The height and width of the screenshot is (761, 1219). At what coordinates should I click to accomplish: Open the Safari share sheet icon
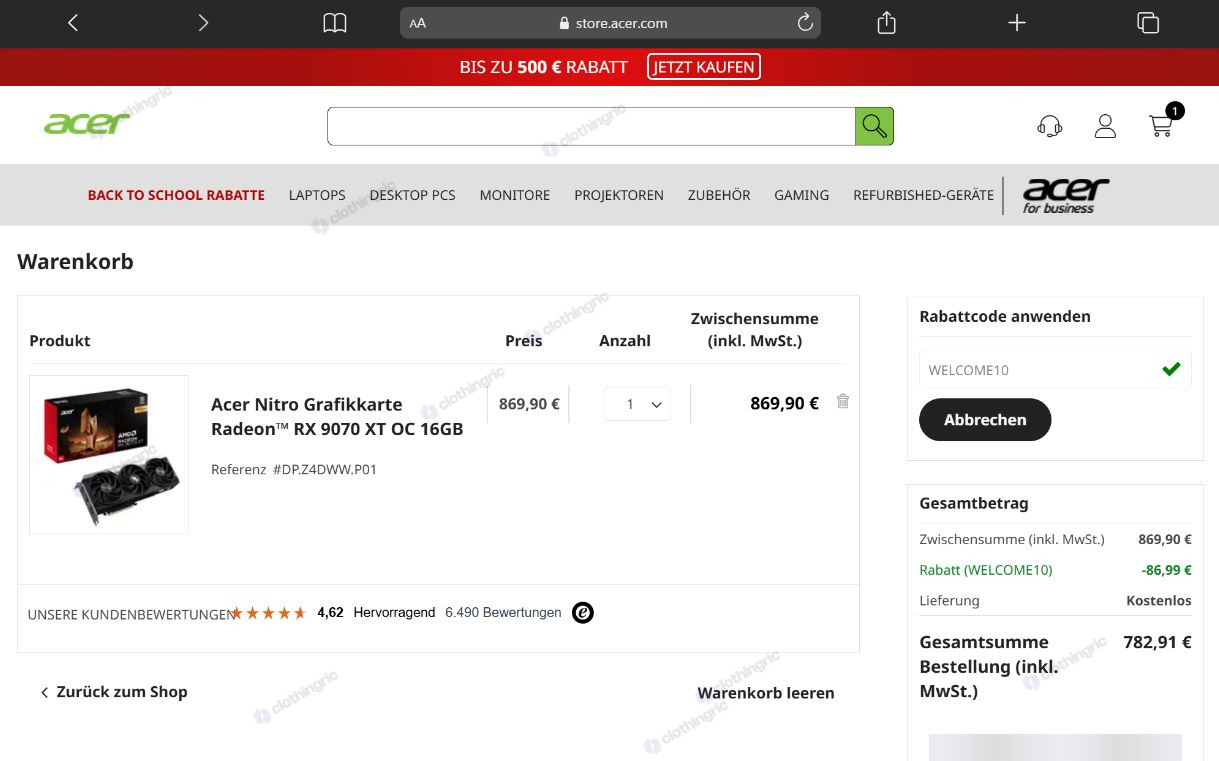886,22
